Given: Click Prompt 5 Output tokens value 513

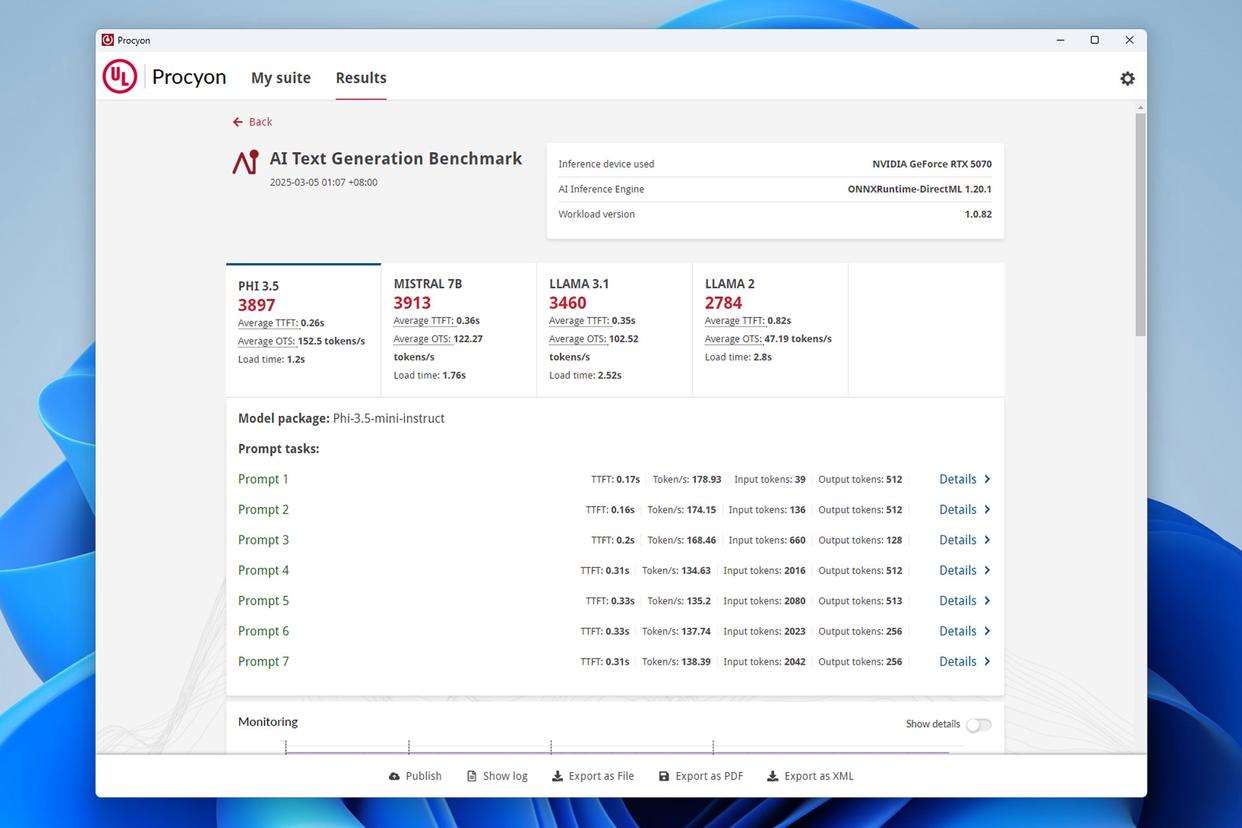Looking at the screenshot, I should pos(894,601).
